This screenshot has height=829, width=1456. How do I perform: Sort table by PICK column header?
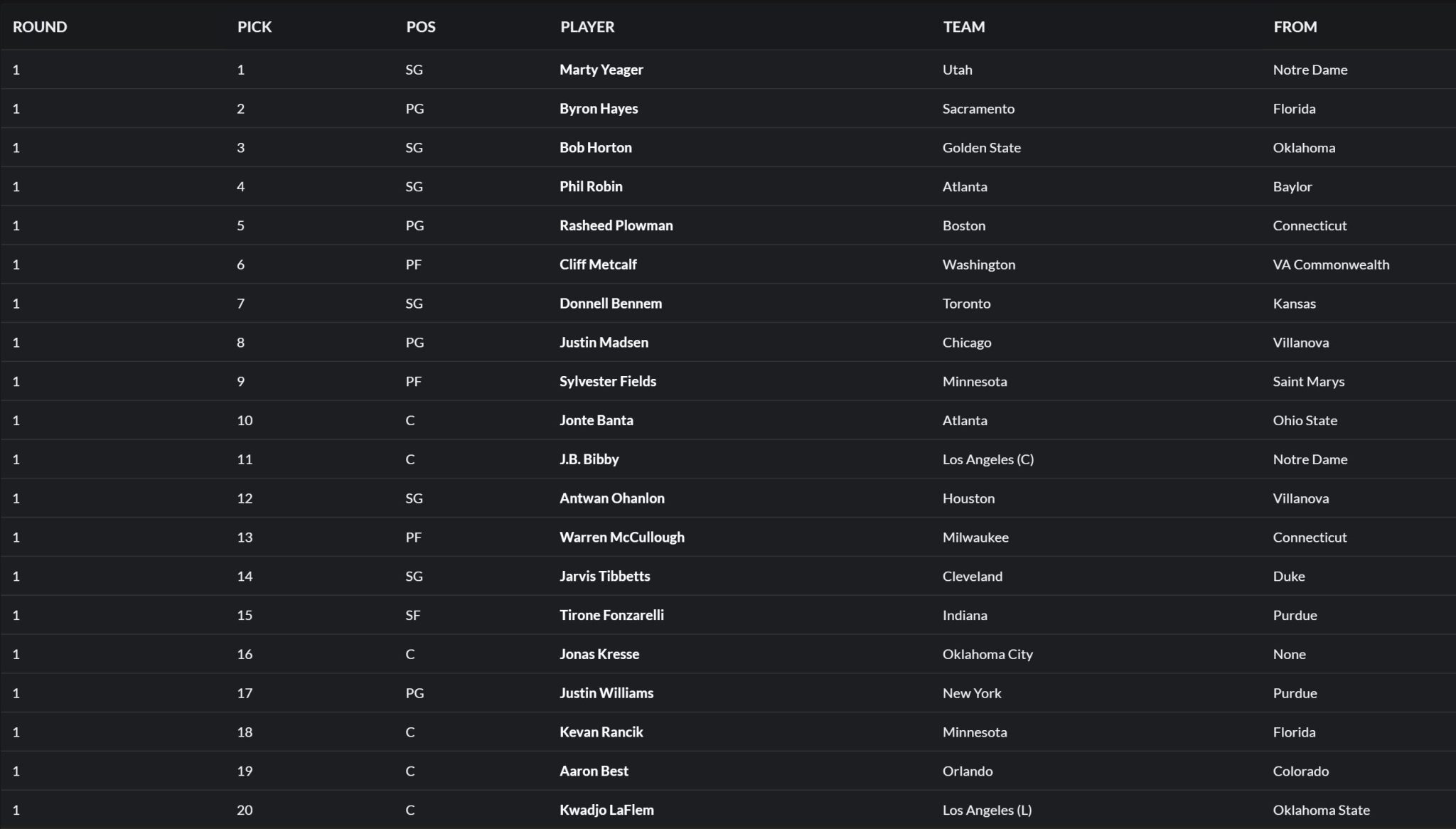pos(255,27)
